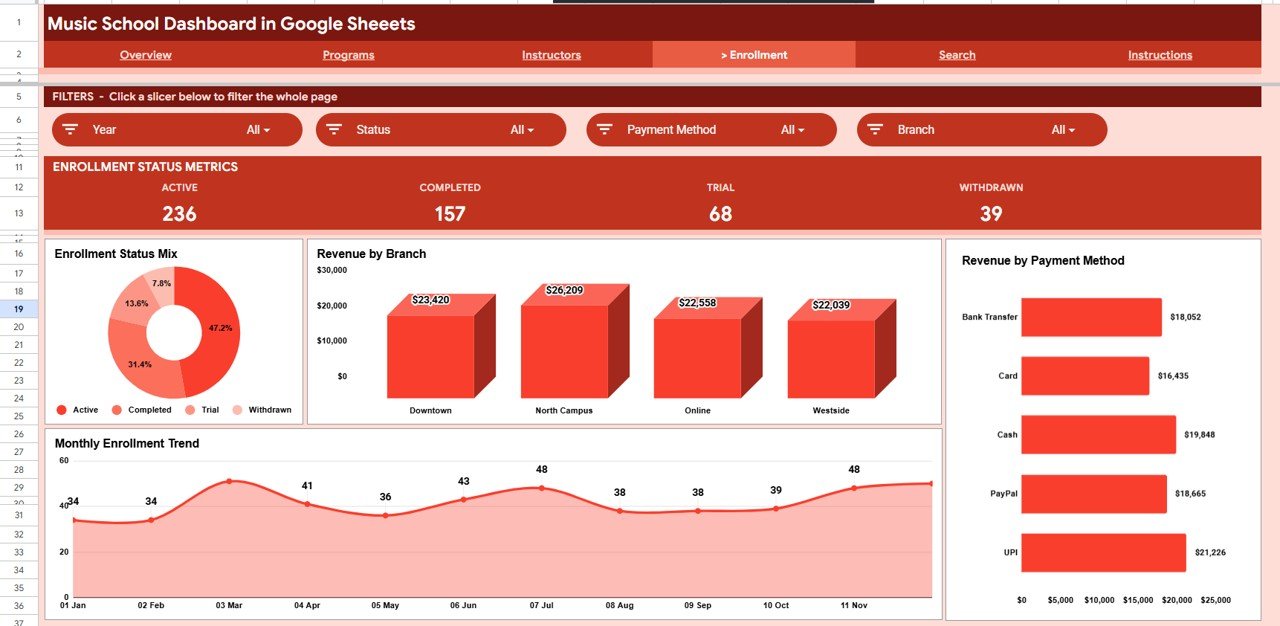Click the Trial count 68
The image size is (1280, 626).
[x=720, y=213]
